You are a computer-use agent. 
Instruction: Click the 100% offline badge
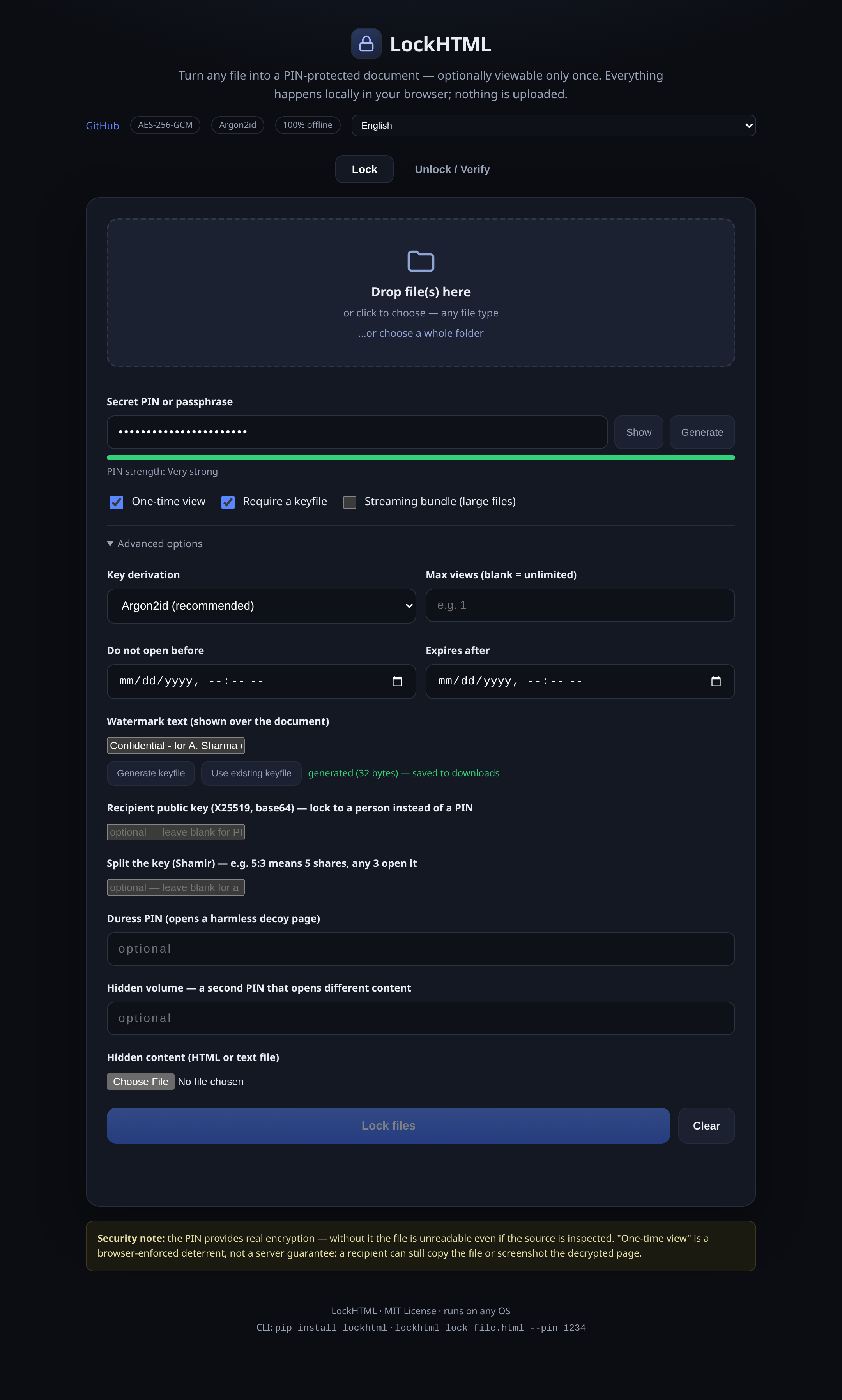click(308, 125)
